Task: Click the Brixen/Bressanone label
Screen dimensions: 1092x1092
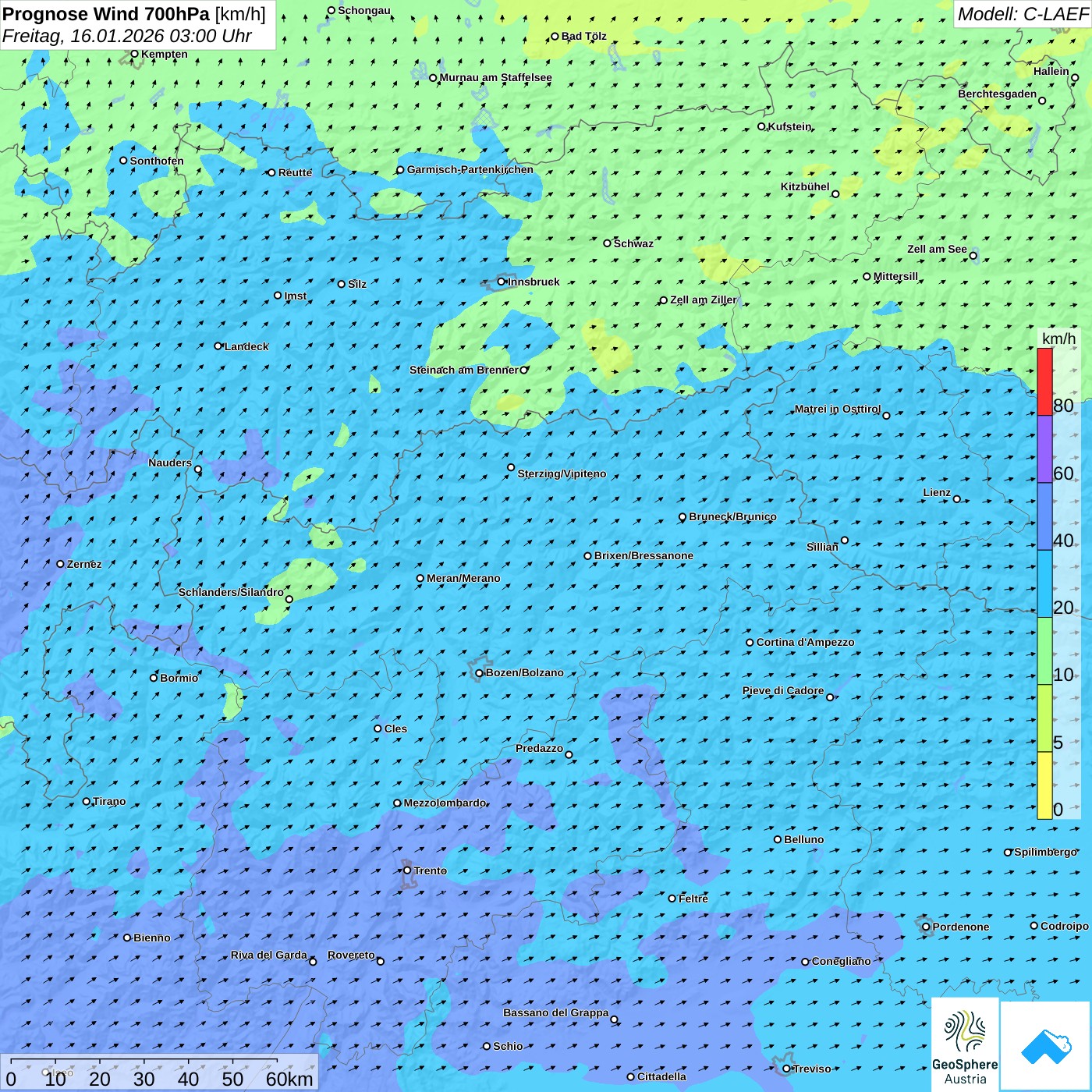Action: [644, 555]
